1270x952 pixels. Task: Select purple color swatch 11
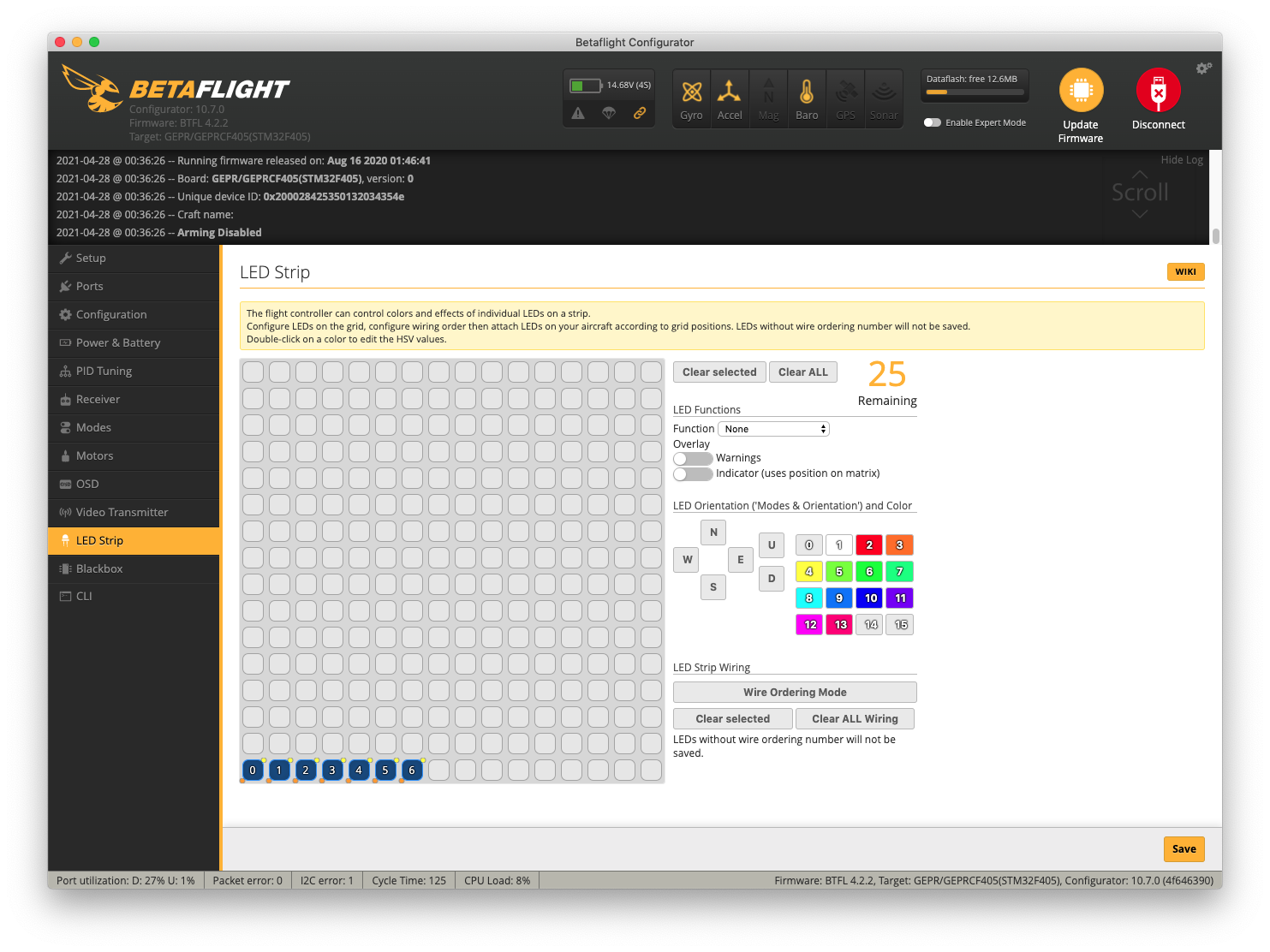click(x=899, y=598)
